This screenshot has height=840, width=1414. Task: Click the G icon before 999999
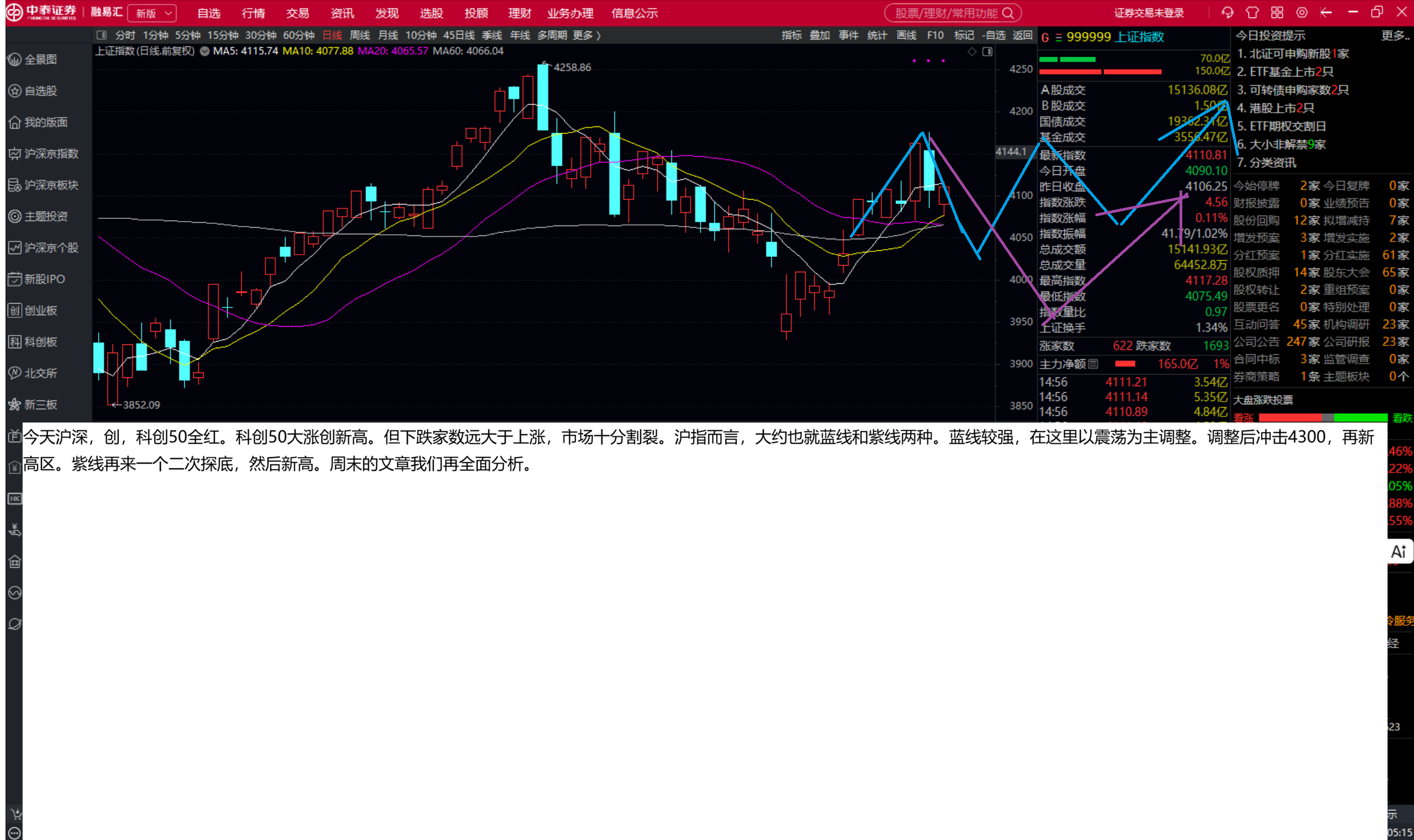pyautogui.click(x=1045, y=37)
